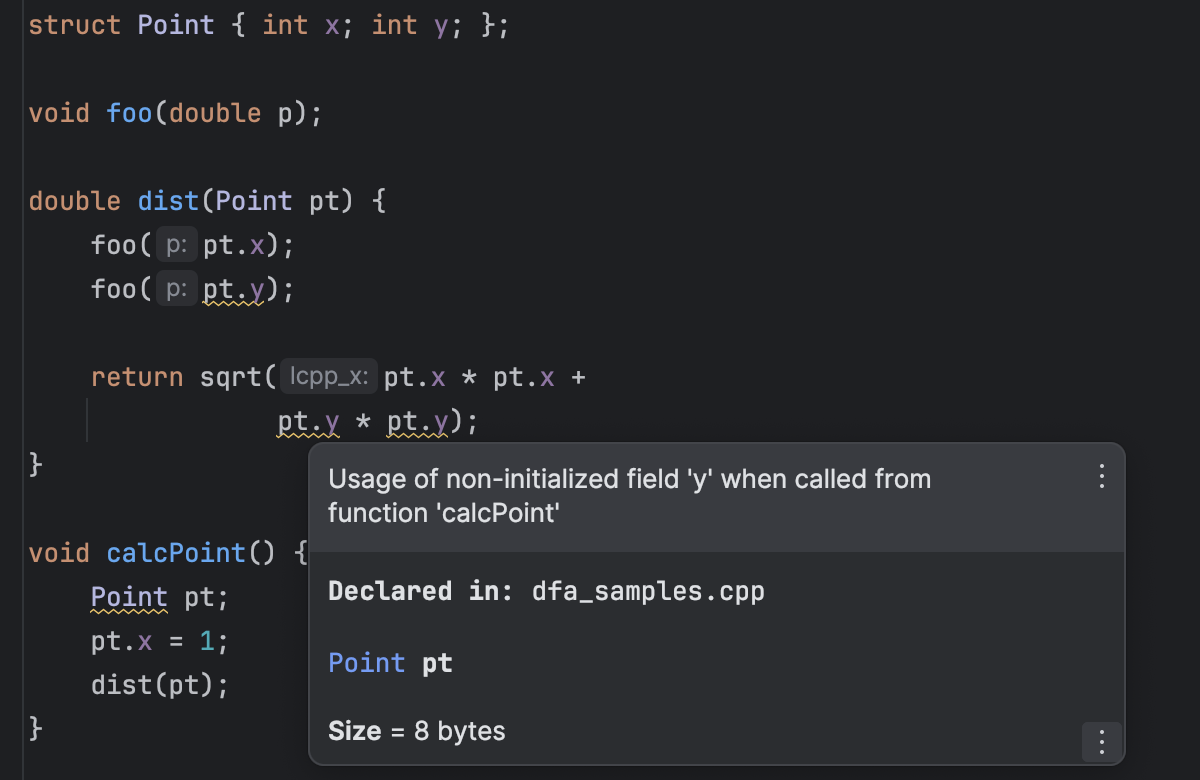
Task: Click dfa_samples.cpp in the tooltip
Action: [648, 591]
